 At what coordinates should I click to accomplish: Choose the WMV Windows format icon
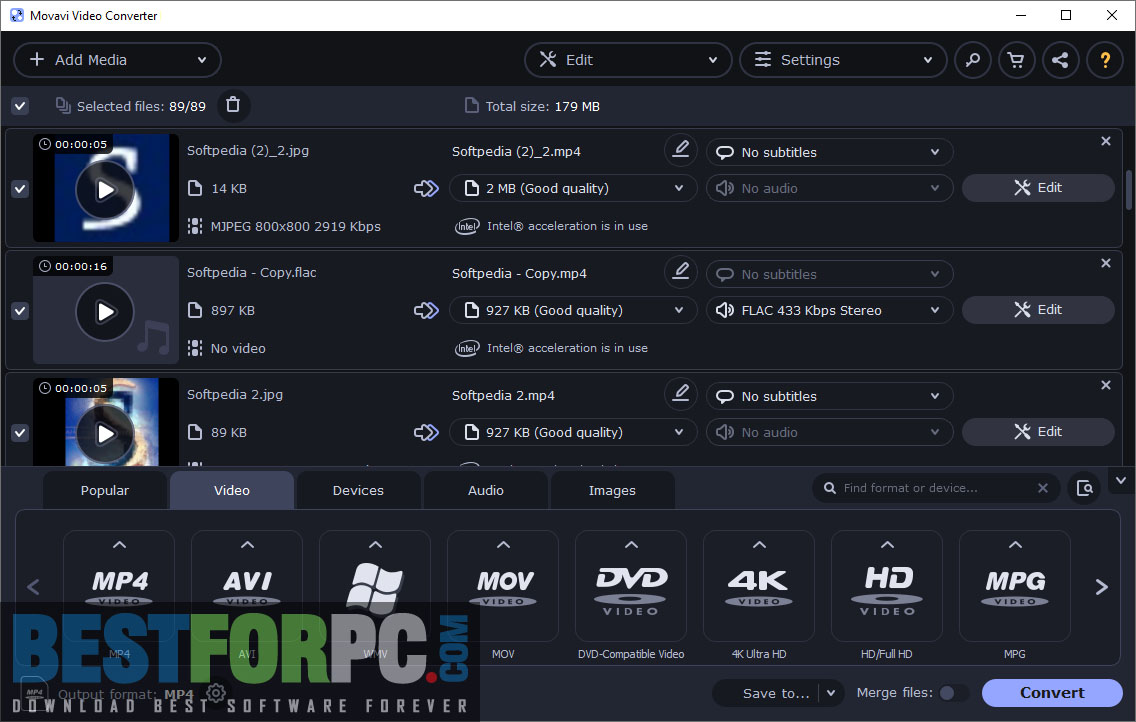(375, 585)
